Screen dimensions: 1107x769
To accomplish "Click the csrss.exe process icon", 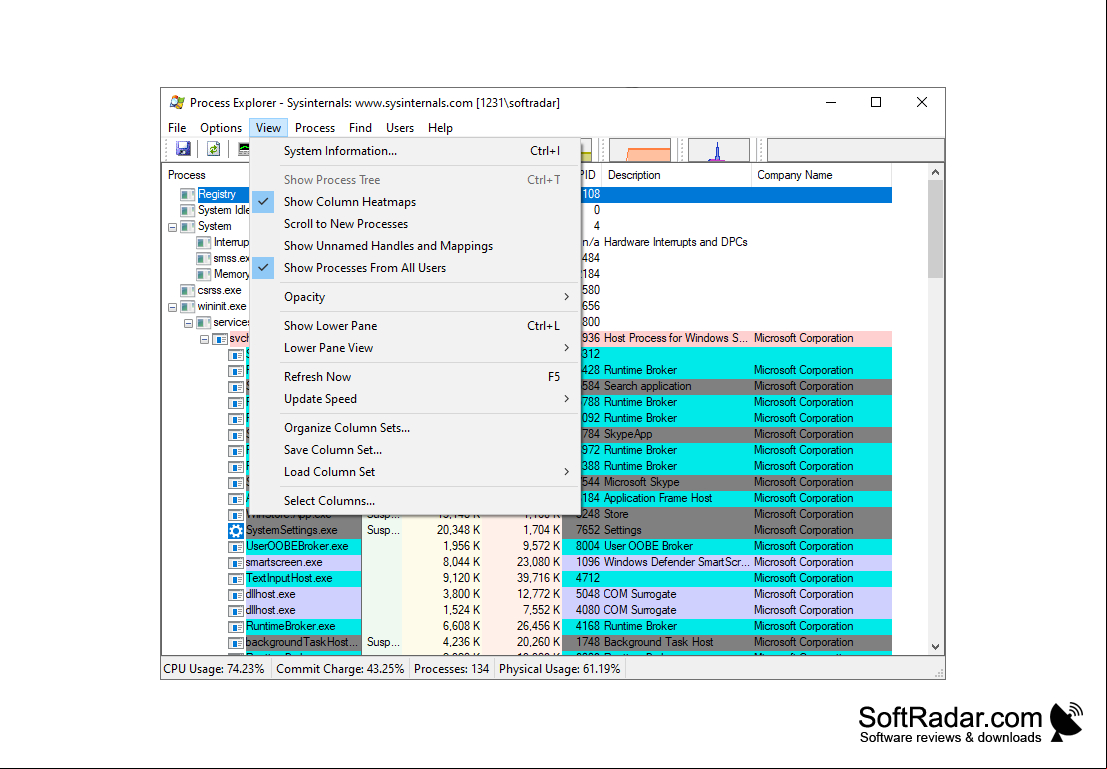I will point(187,290).
